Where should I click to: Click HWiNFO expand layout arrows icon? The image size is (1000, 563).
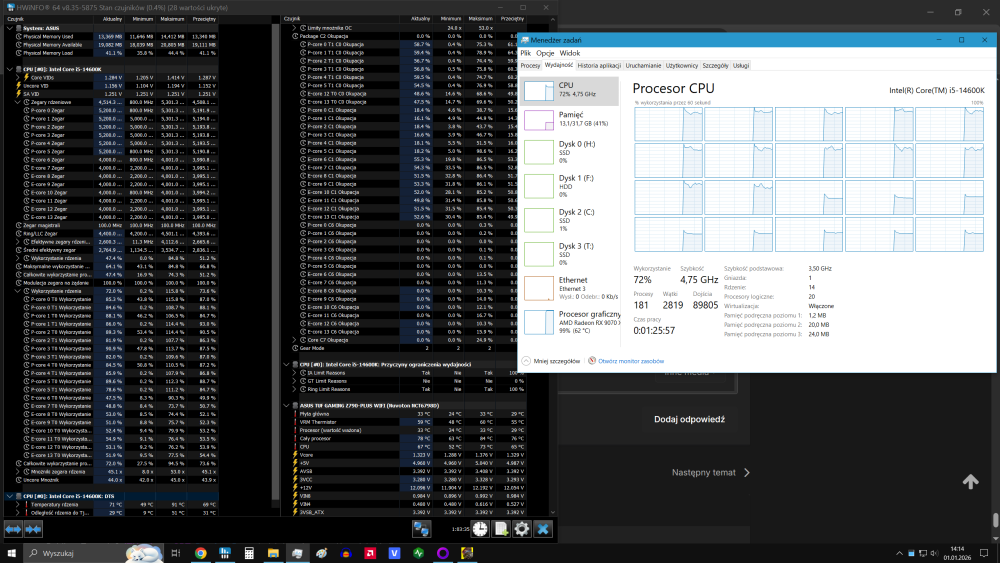[14, 528]
